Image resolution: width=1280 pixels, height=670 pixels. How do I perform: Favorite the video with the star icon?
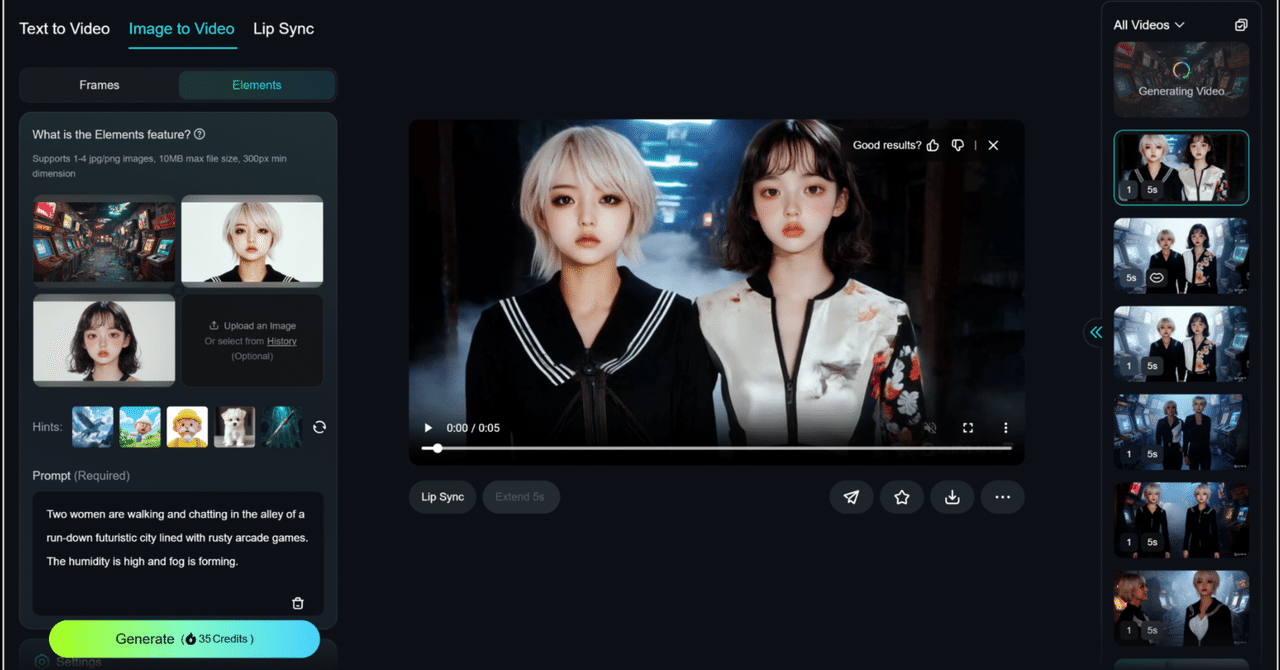(901, 497)
